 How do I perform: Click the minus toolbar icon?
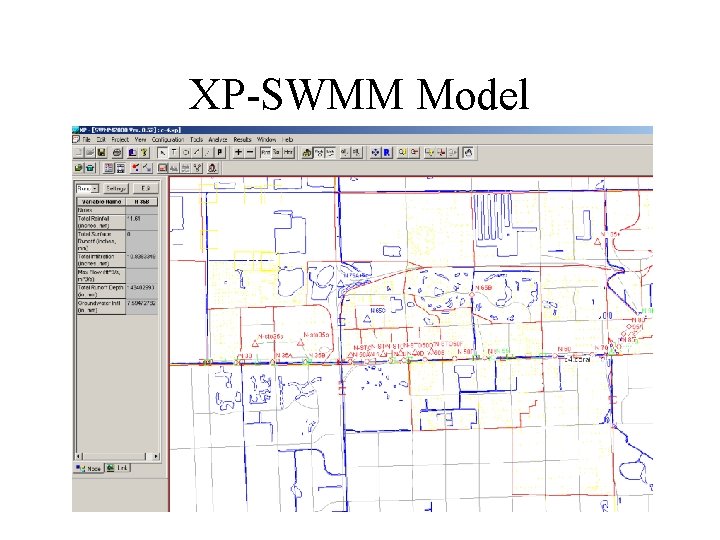pyautogui.click(x=250, y=152)
